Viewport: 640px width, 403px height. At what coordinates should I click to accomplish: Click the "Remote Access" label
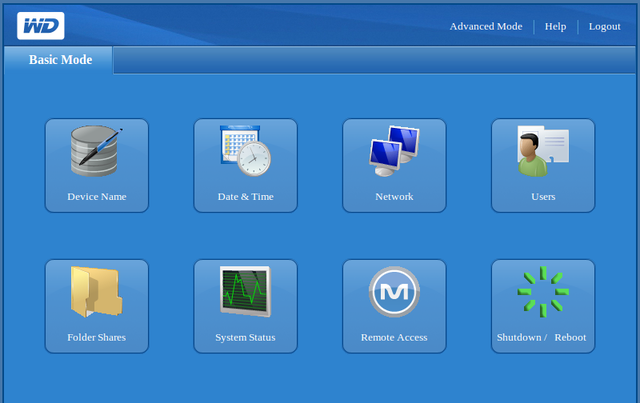coord(394,338)
